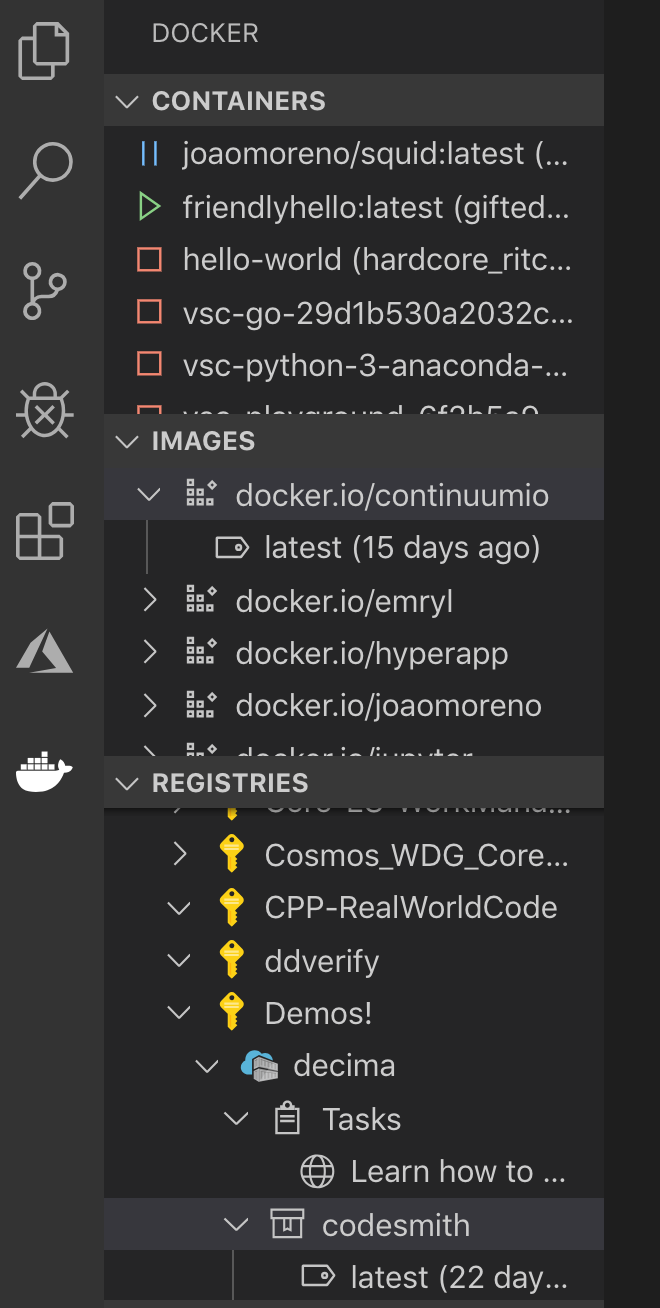Open the Debug bug icon view
Viewport: 660px width, 1308px height.
45,411
